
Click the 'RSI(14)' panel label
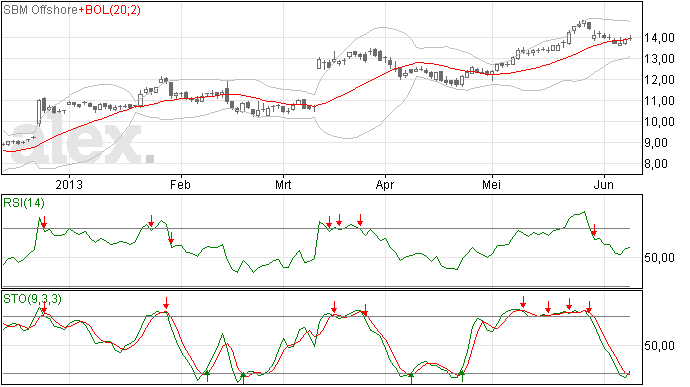tap(24, 203)
